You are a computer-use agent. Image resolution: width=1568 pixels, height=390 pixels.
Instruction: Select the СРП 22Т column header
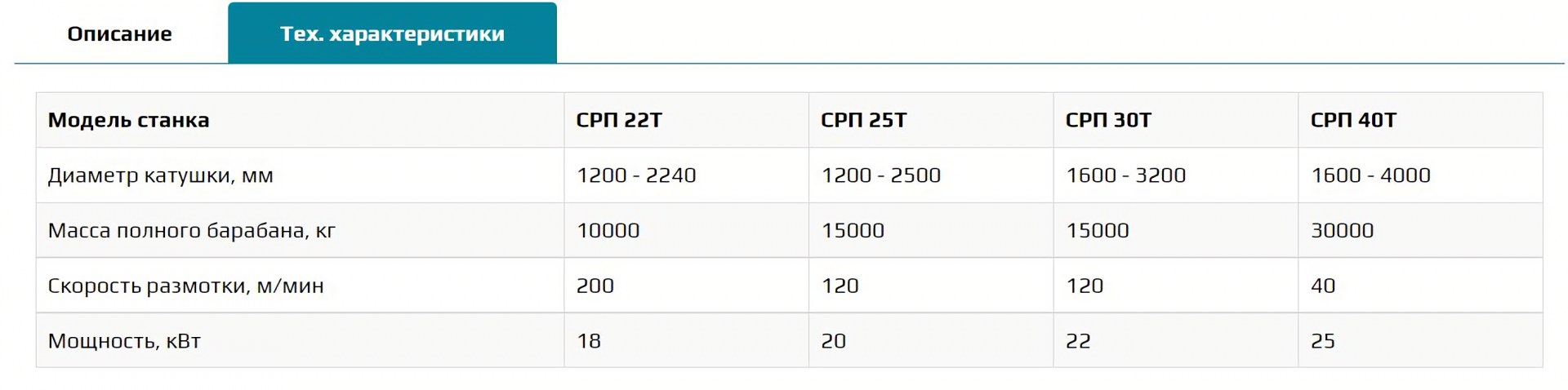[x=619, y=120]
